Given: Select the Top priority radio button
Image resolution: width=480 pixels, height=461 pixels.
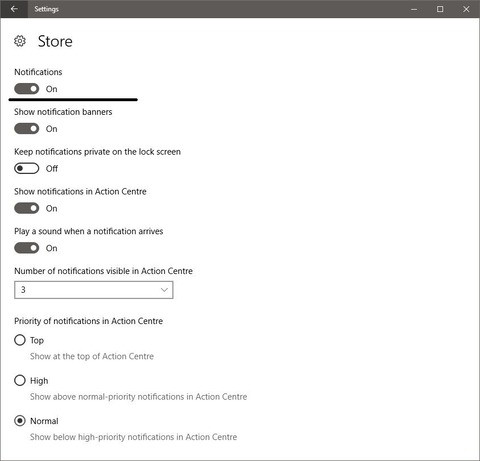Looking at the screenshot, I should click(20, 340).
